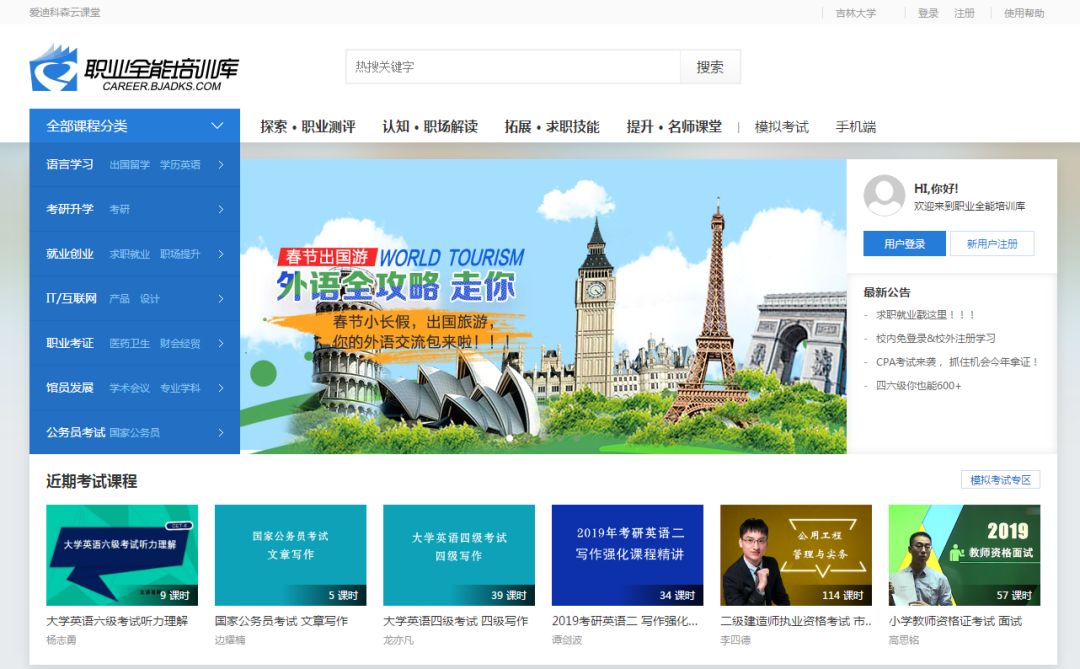Open the 使用帮助 link in top bar
The width and height of the screenshot is (1080, 669).
point(1023,13)
